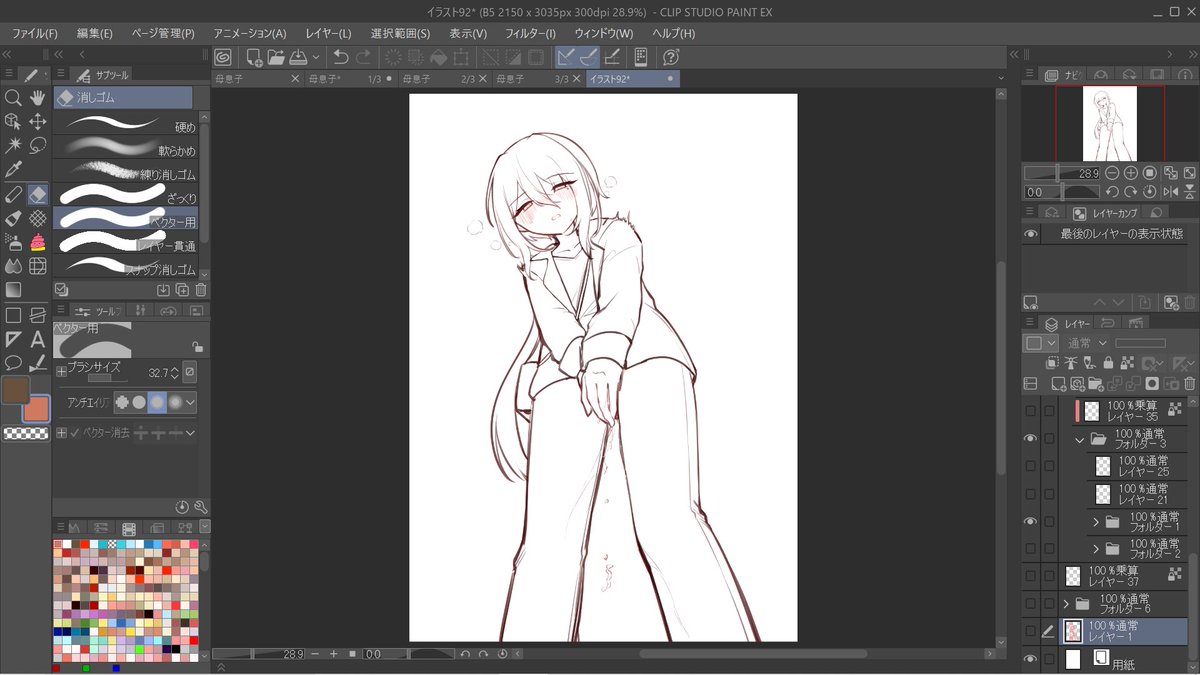
Task: Click the transparent color checkered swatch
Action: coord(25,433)
